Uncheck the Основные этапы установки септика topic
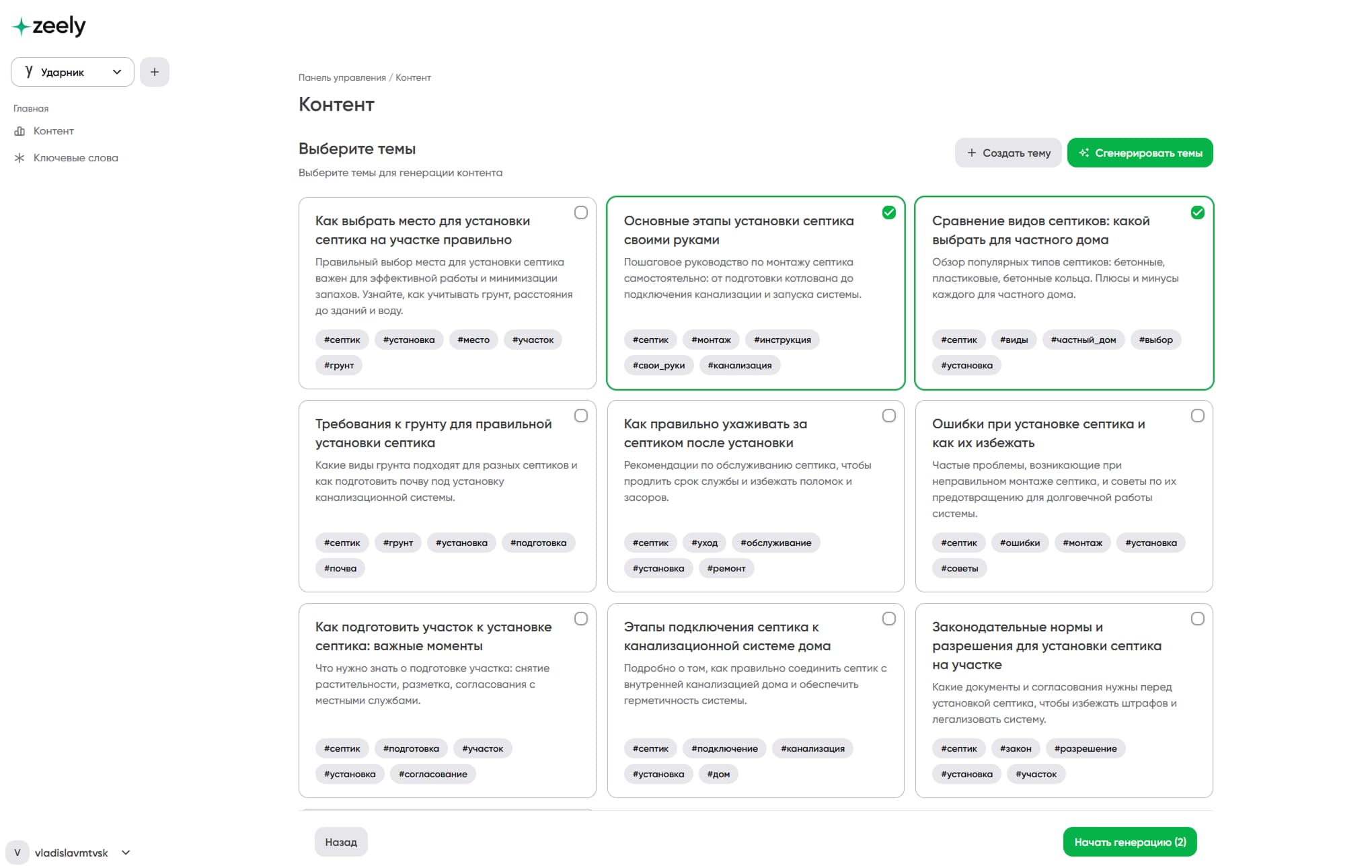The width and height of the screenshot is (1372, 868). tap(888, 212)
